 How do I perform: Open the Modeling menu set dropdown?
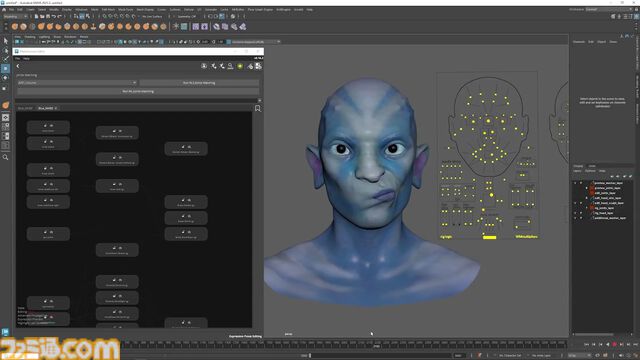point(15,16)
